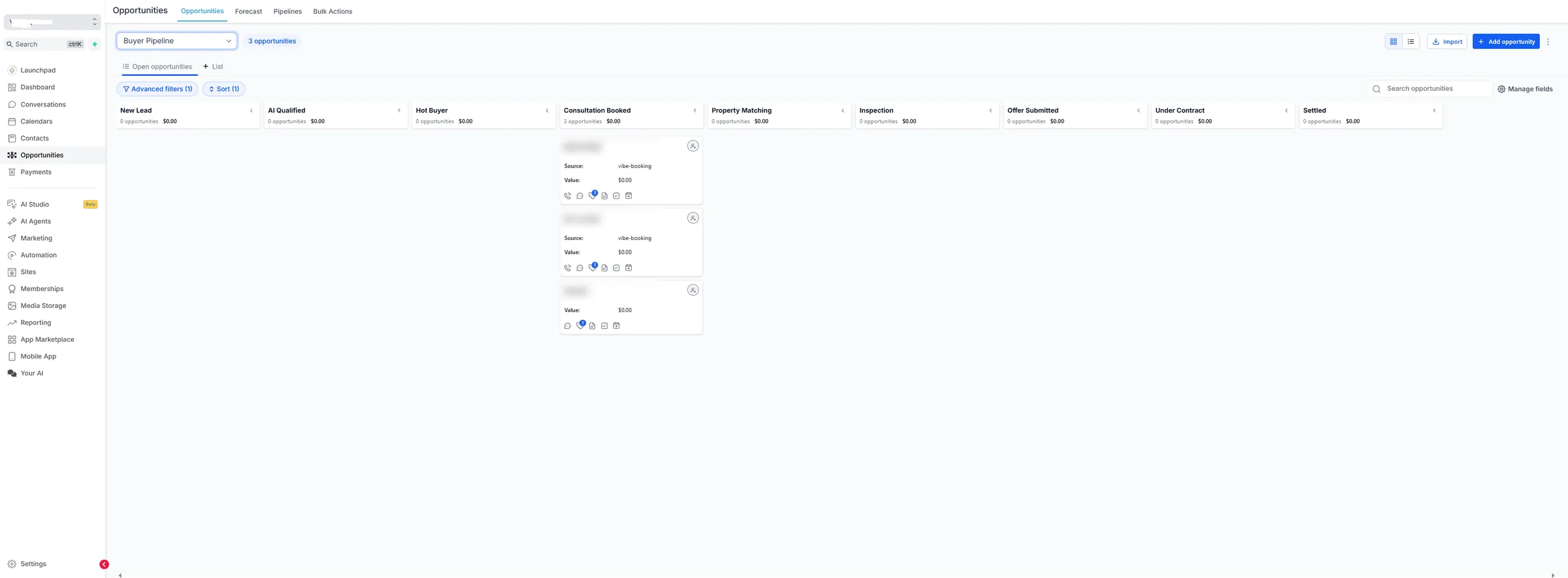This screenshot has height=578, width=1568.
Task: Click the sidebar Search box
Action: [x=44, y=44]
